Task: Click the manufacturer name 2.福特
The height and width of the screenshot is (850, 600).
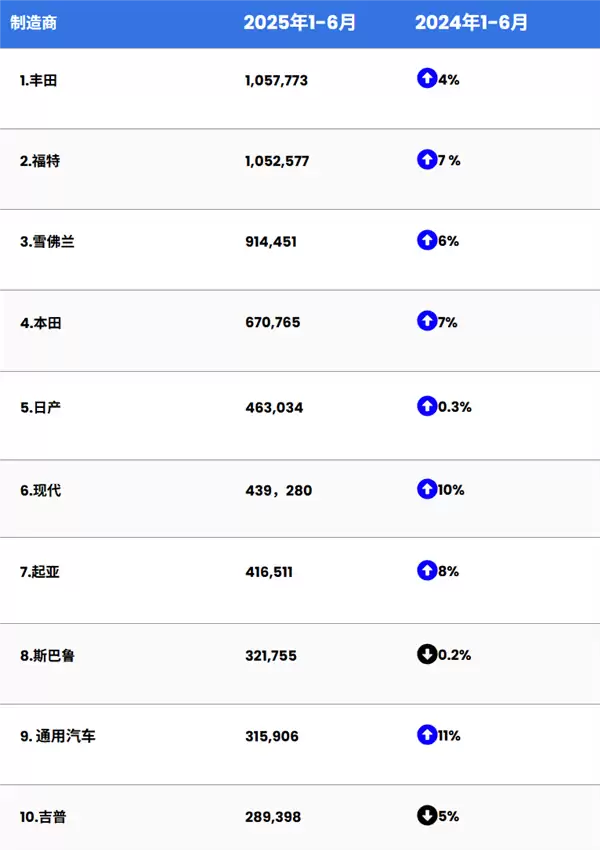Action: pos(40,161)
